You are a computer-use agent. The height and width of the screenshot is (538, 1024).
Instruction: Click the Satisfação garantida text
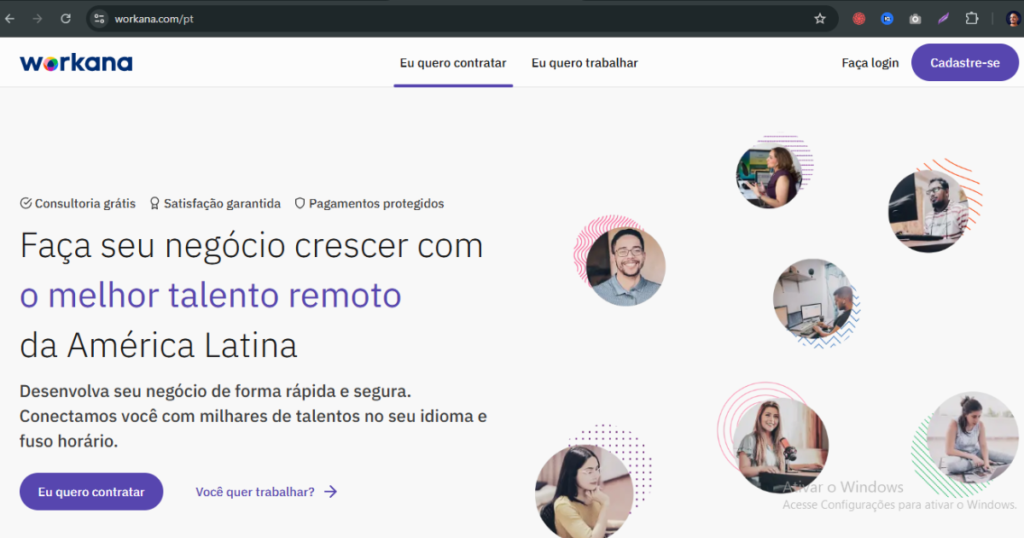pyautogui.click(x=222, y=204)
